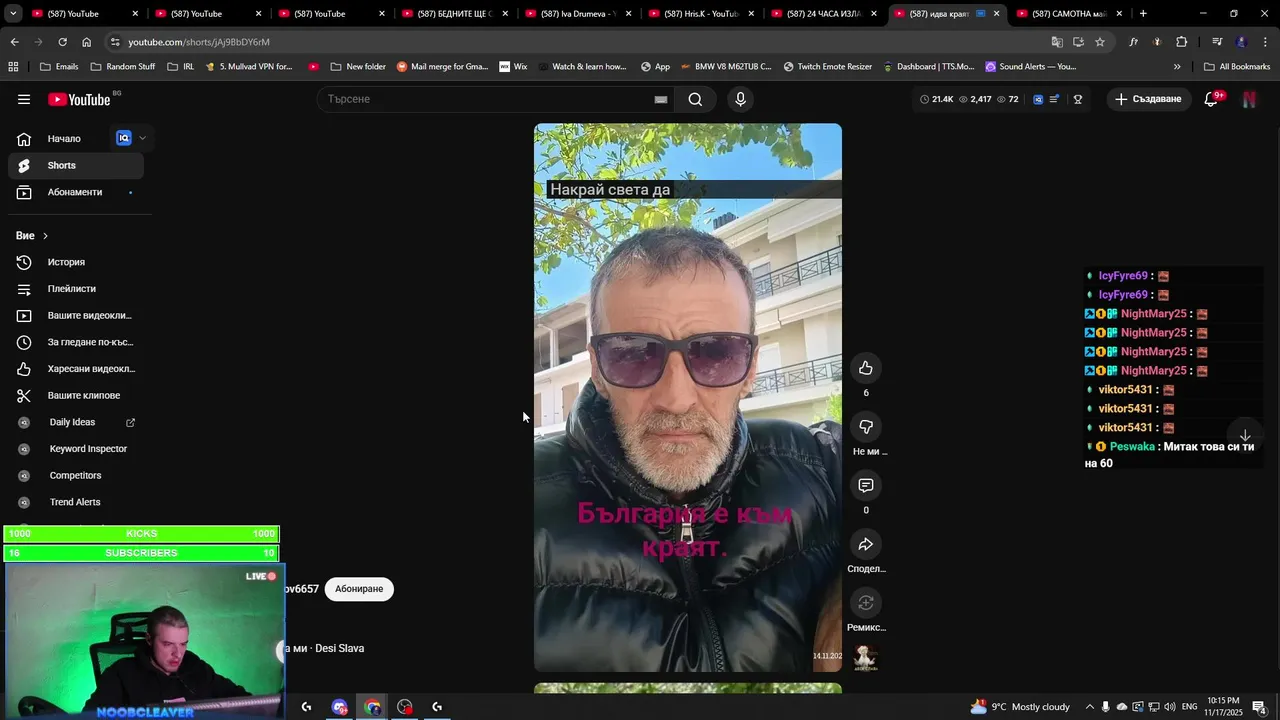Show hidden bookmarks with the double chevron
The height and width of the screenshot is (720, 1280).
pyautogui.click(x=1177, y=67)
